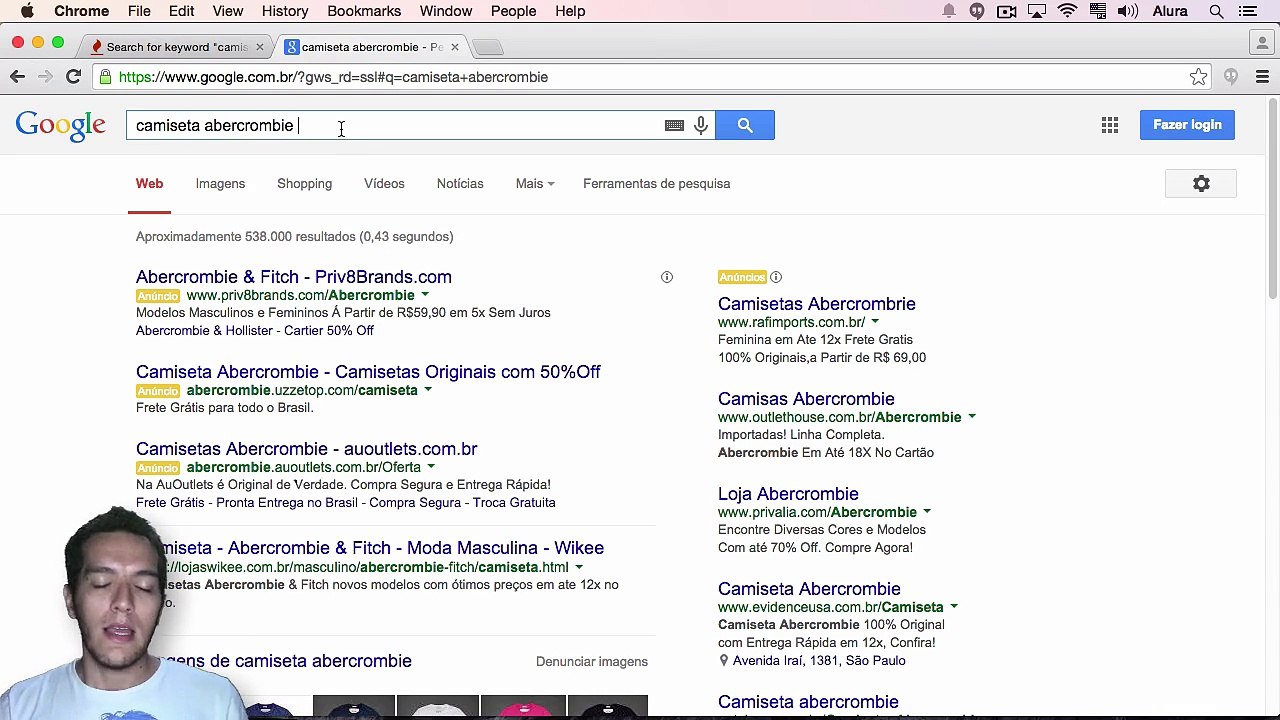
Task: Open the Google apps grid
Action: pos(1110,125)
